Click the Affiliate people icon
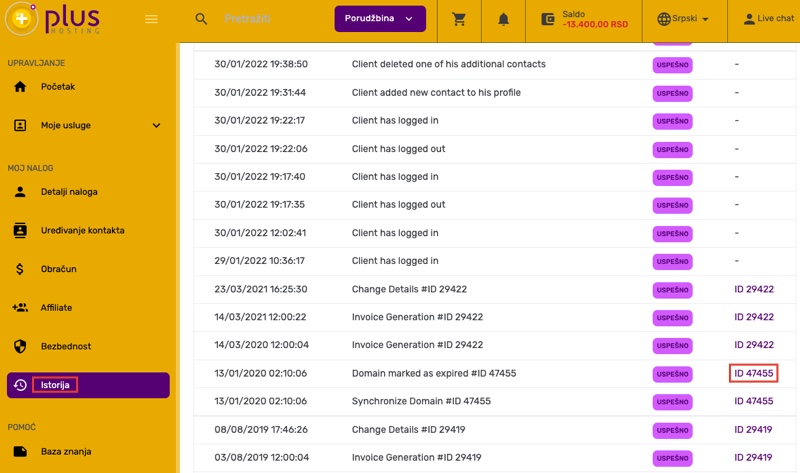Viewport: 800px width, 473px height. click(x=20, y=308)
